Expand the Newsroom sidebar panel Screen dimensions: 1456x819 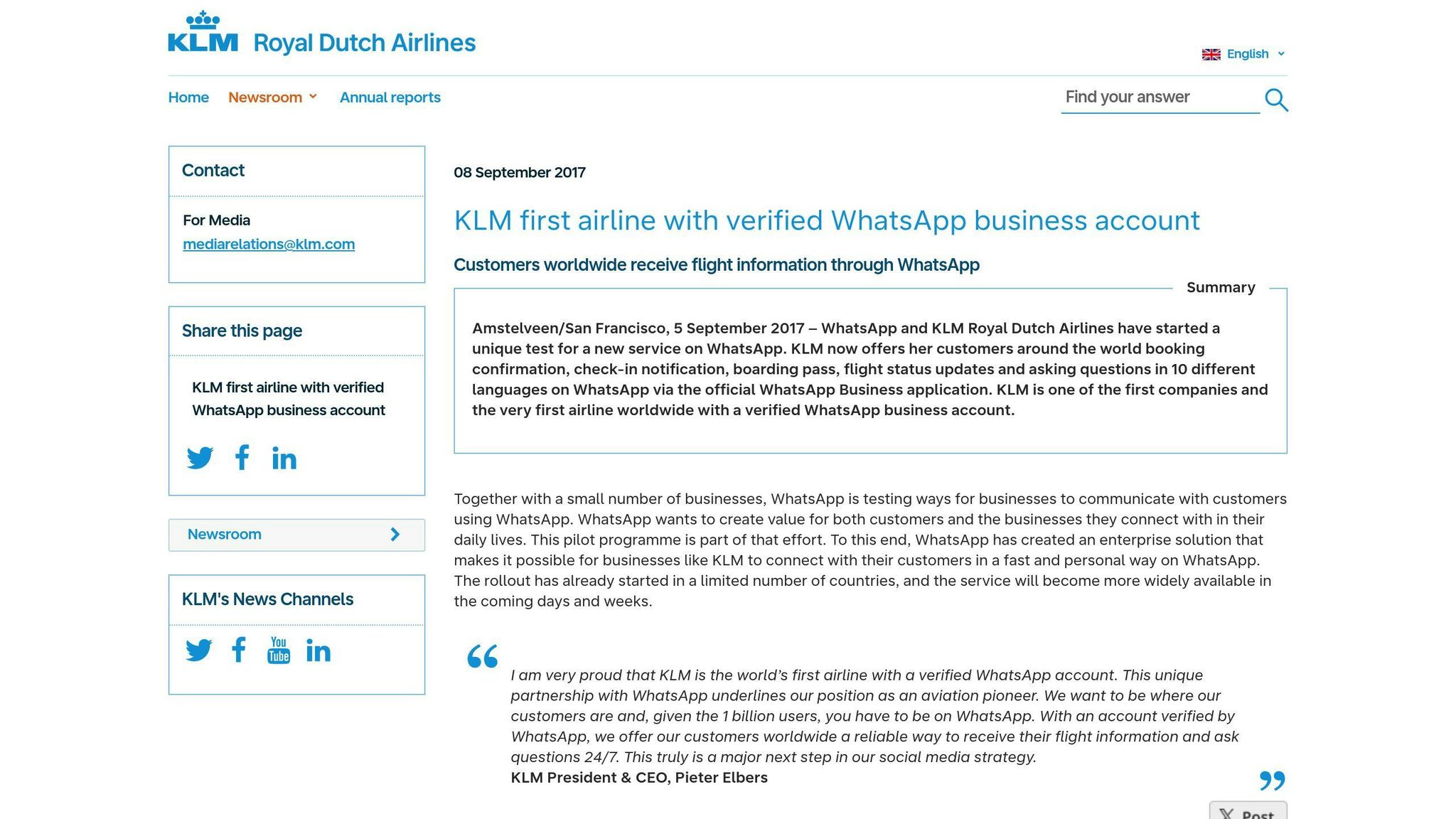tap(296, 535)
